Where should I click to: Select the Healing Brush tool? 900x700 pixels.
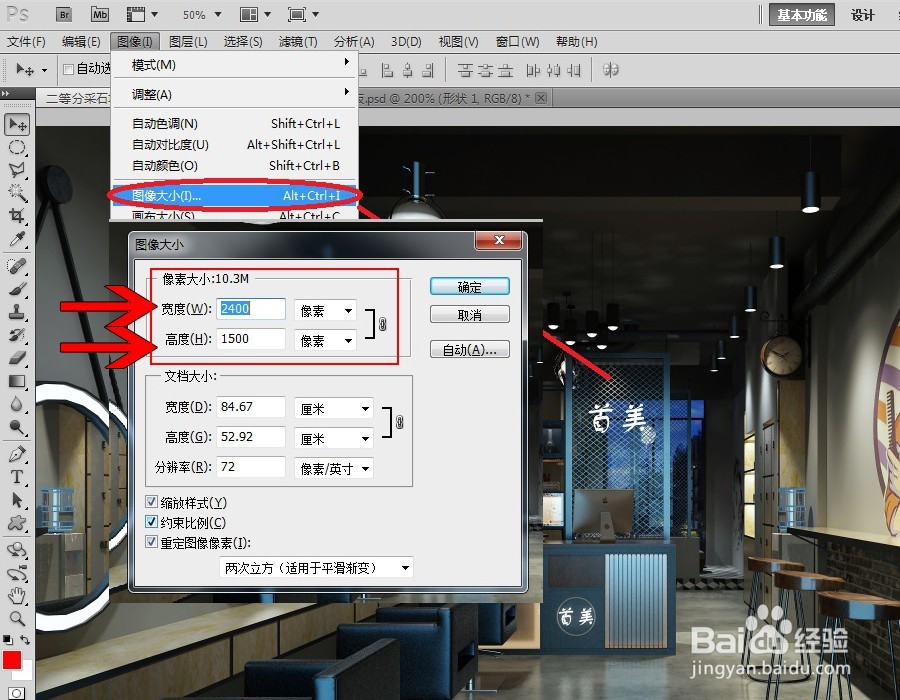tap(17, 266)
